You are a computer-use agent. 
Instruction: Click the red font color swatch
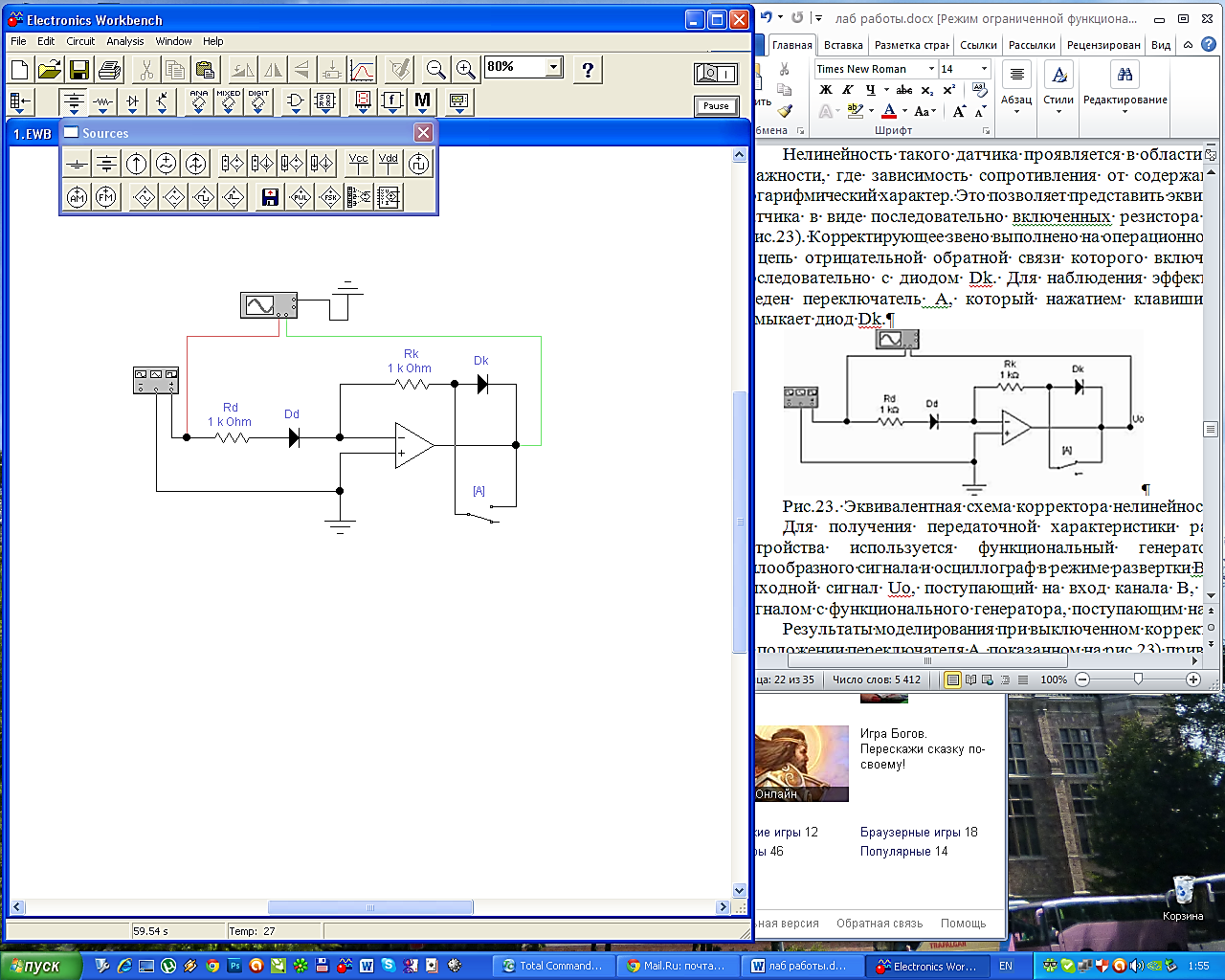[889, 112]
